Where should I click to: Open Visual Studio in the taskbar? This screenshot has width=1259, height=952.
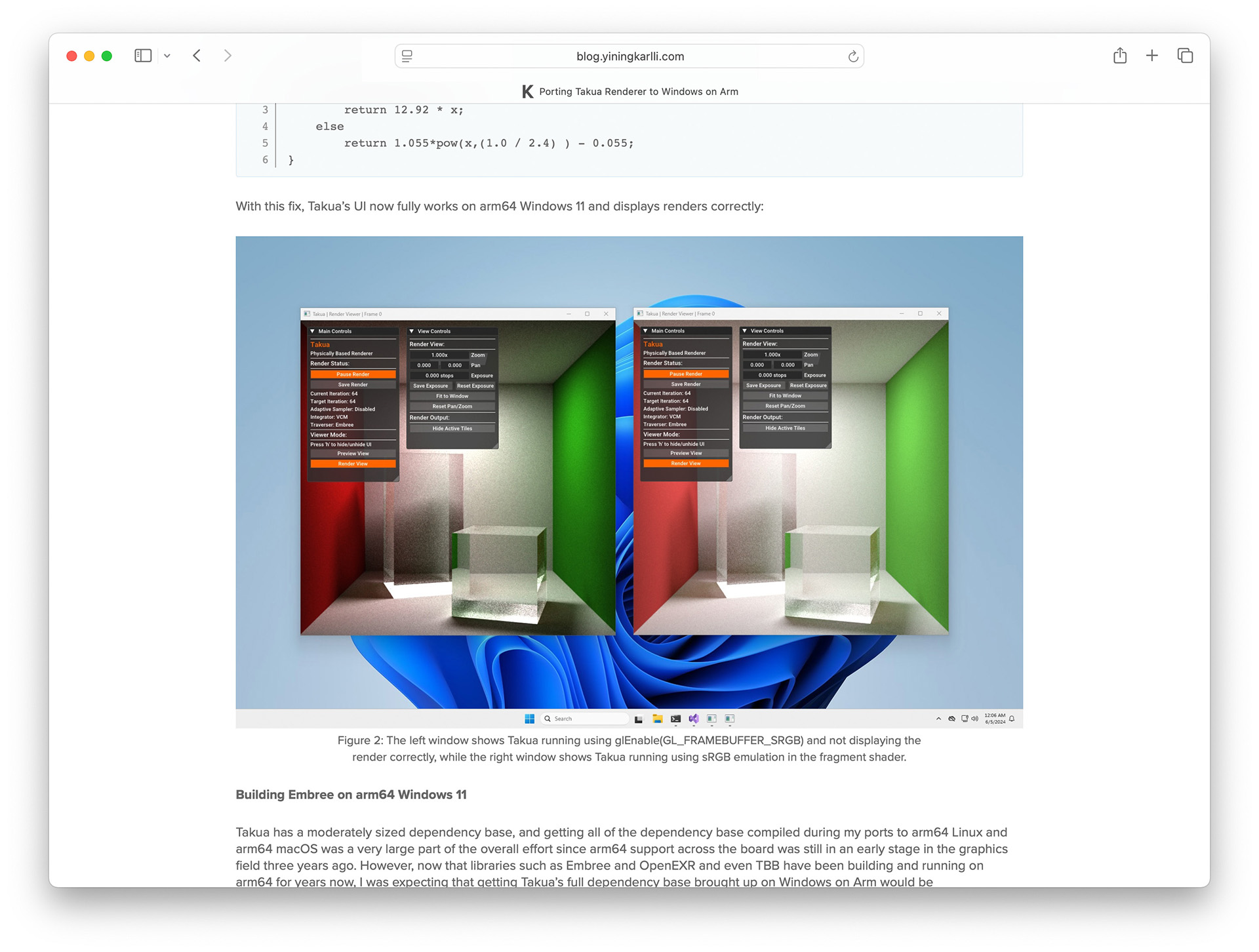point(694,719)
